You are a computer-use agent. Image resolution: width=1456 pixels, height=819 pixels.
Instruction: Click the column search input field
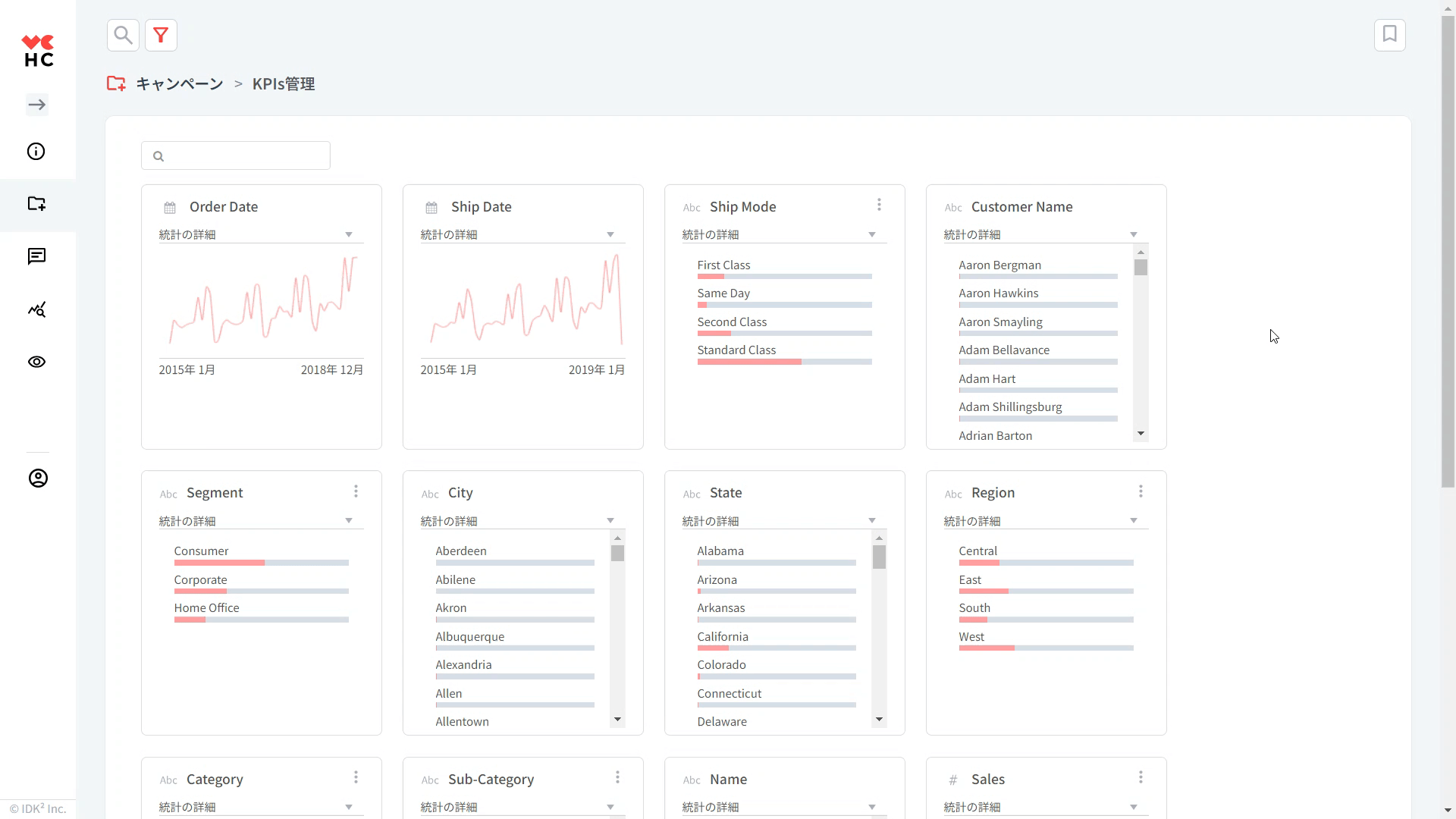(x=243, y=155)
